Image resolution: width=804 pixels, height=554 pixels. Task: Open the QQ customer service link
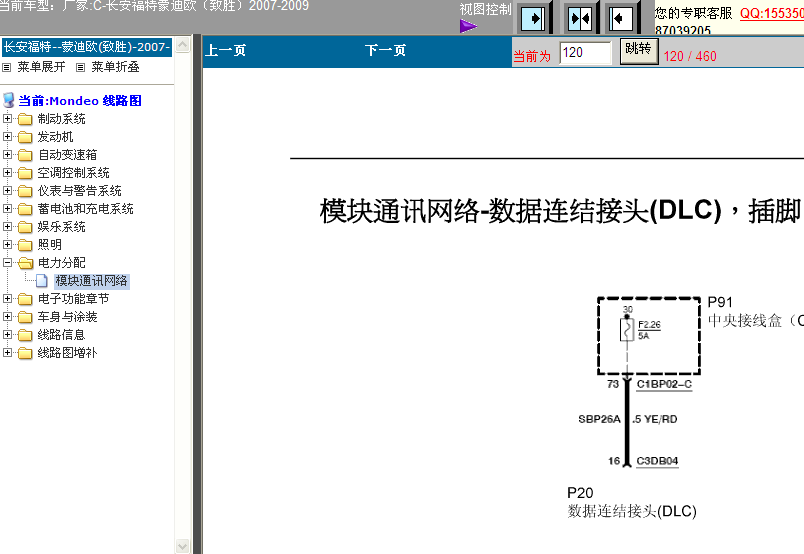tap(772, 14)
